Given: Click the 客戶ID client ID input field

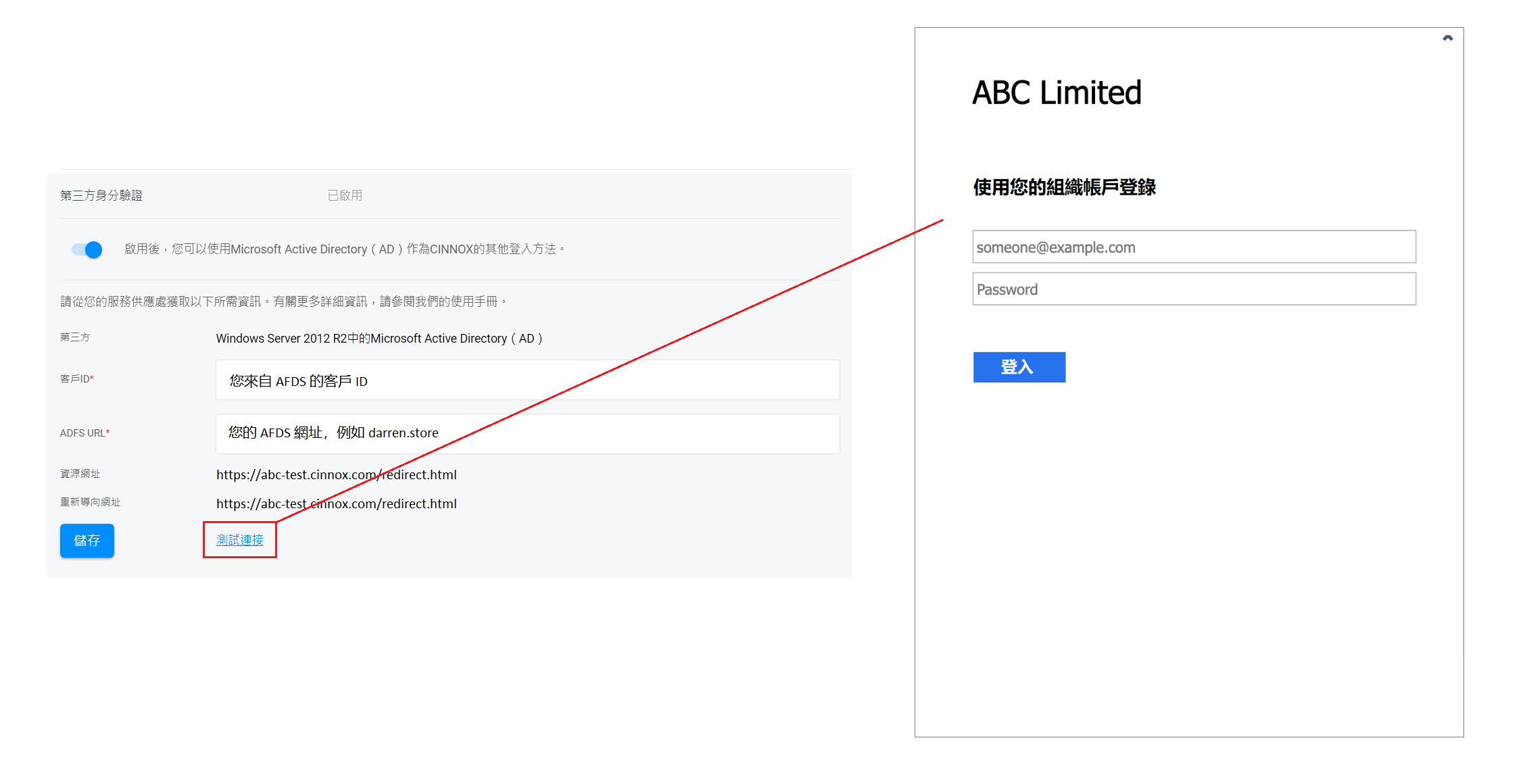Looking at the screenshot, I should (527, 381).
